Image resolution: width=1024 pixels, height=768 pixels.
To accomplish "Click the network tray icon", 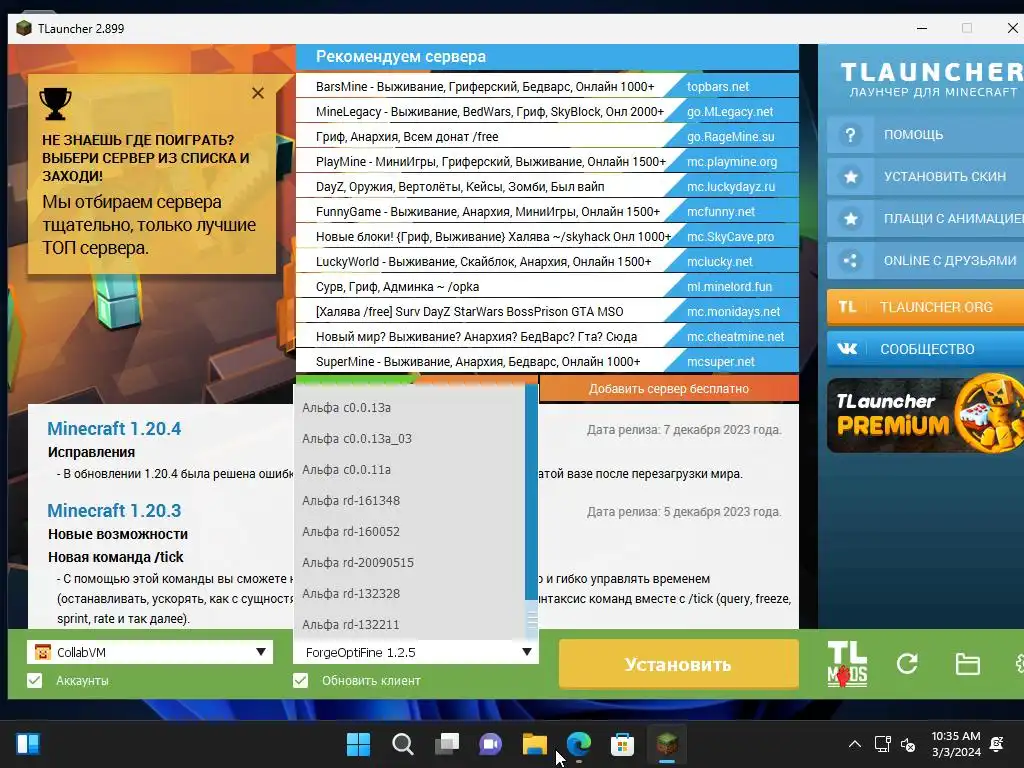I will (x=882, y=744).
